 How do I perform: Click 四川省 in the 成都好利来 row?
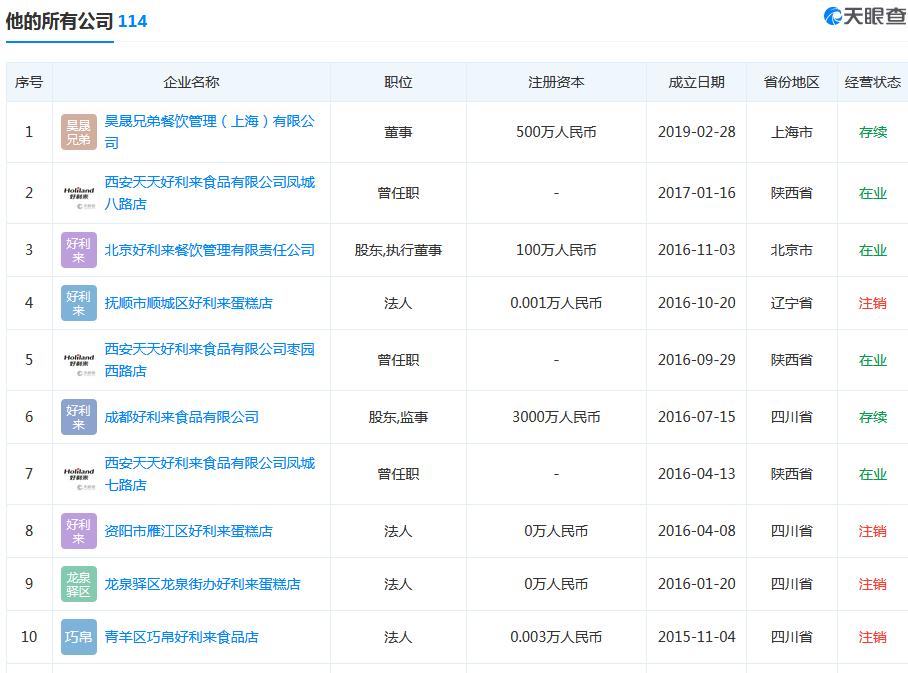click(792, 417)
